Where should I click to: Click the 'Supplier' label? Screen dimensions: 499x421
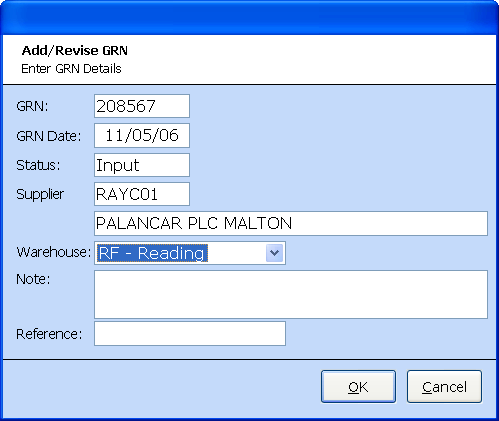[40, 194]
